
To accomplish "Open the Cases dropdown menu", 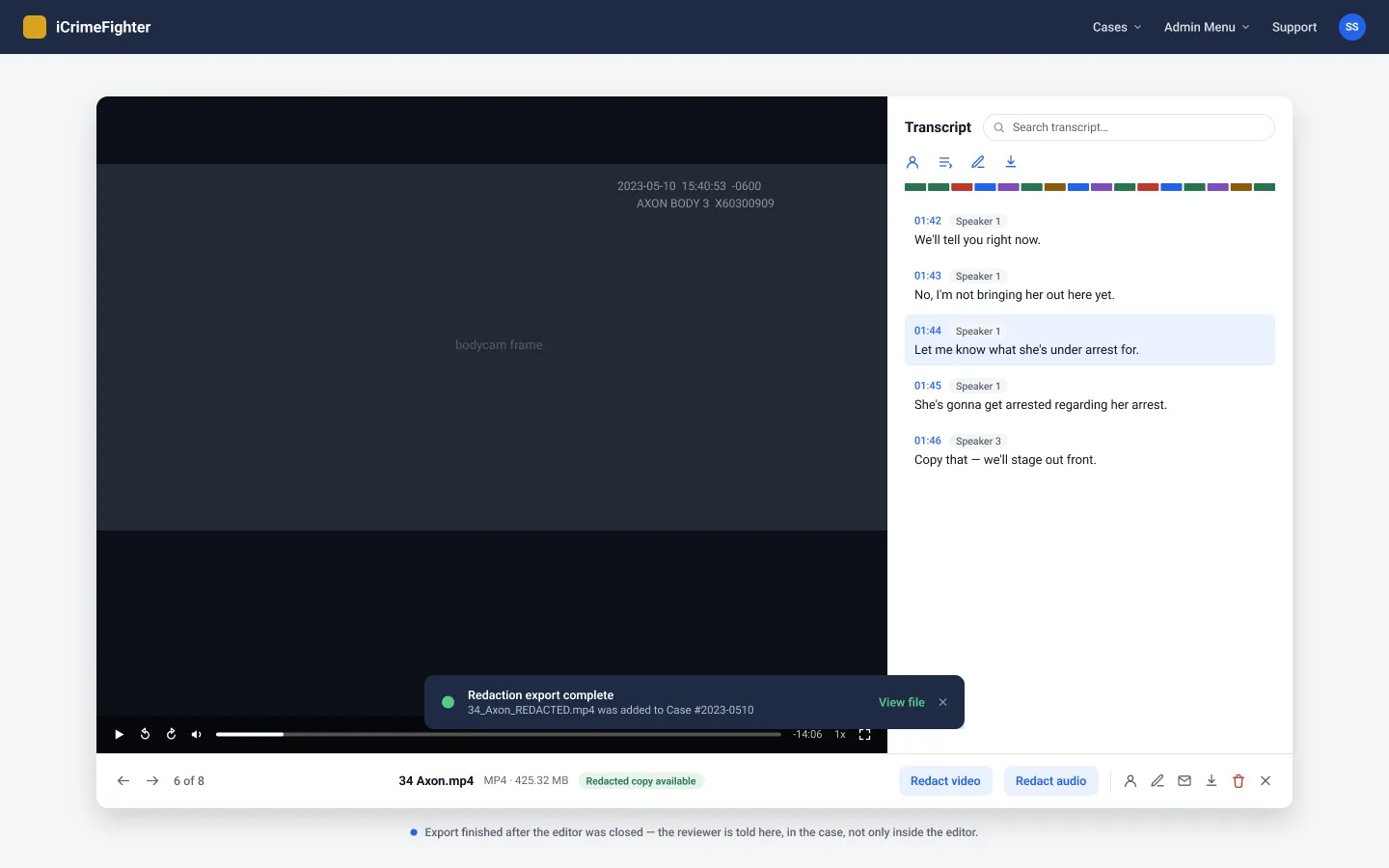I will [1117, 27].
